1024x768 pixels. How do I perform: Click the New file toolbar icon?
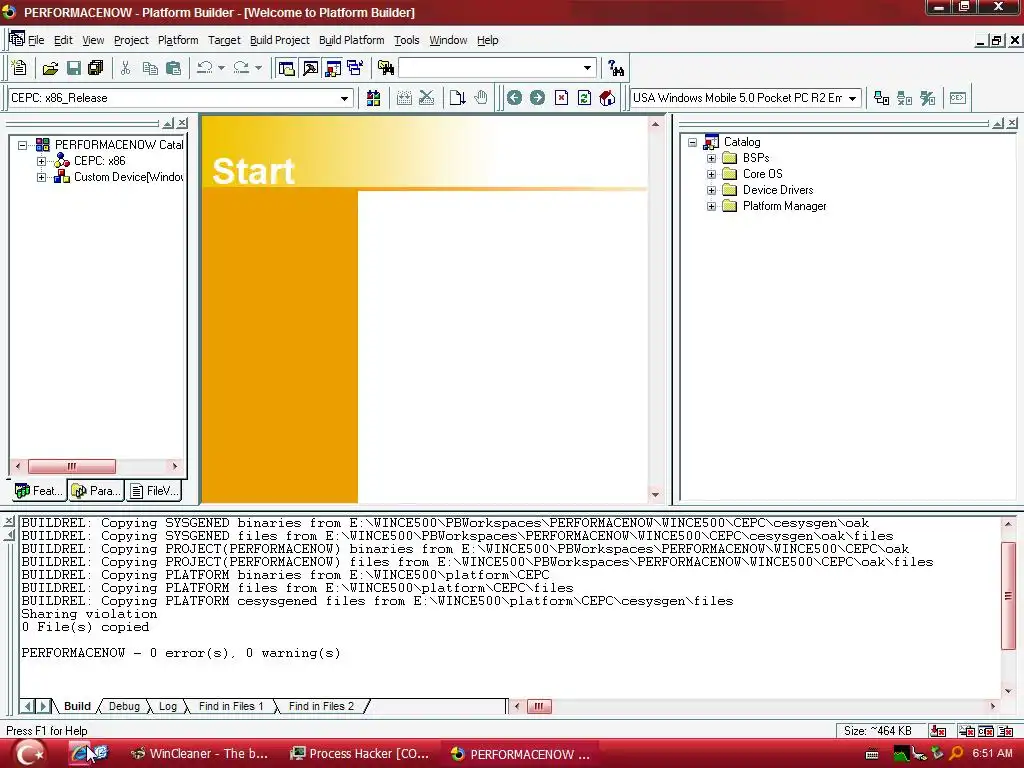[x=19, y=68]
